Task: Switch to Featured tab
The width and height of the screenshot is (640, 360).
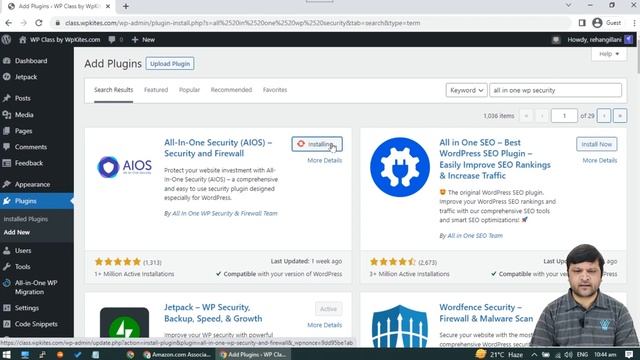Action: click(156, 90)
